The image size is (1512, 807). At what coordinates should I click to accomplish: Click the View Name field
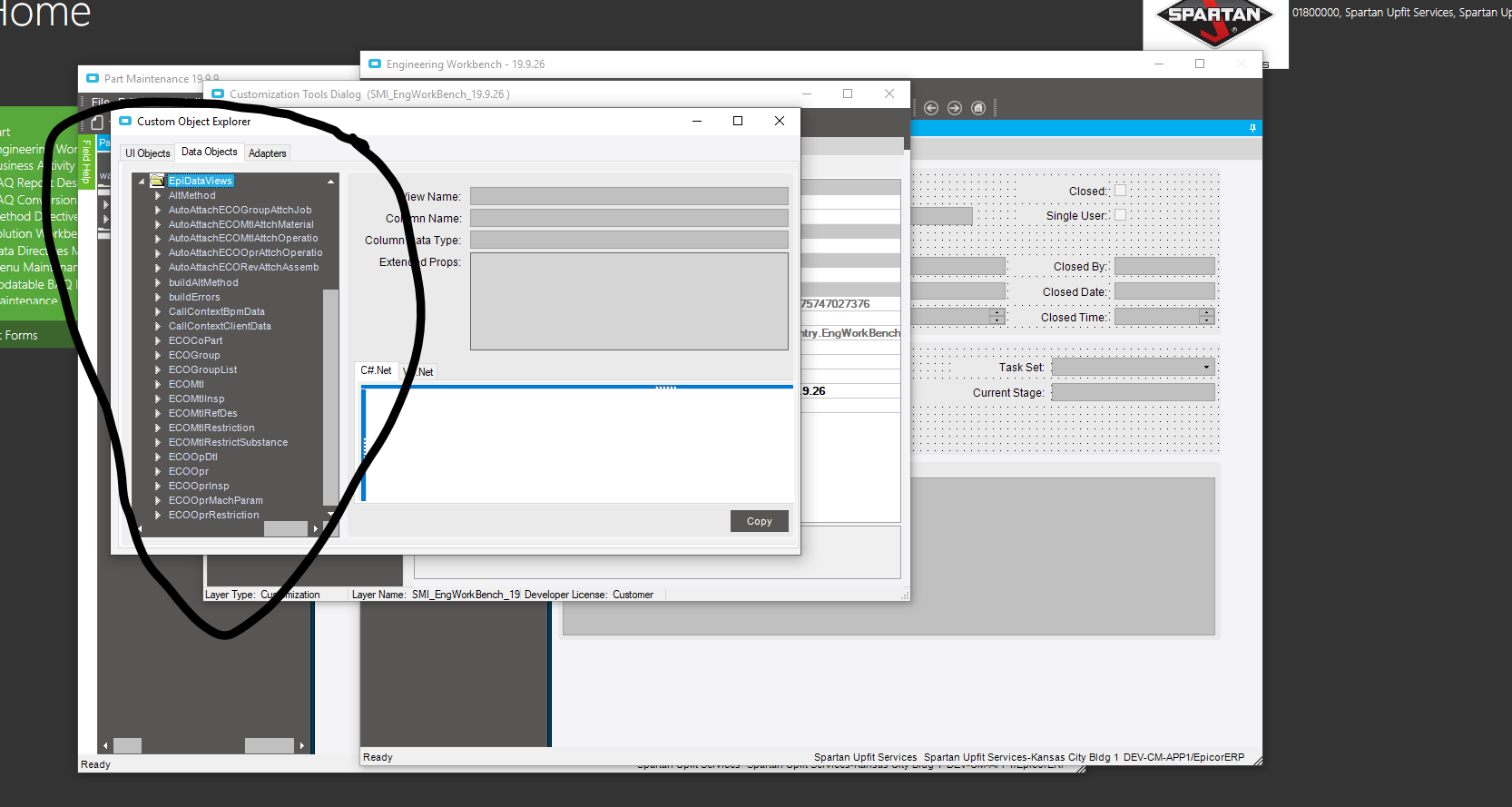pyautogui.click(x=629, y=196)
